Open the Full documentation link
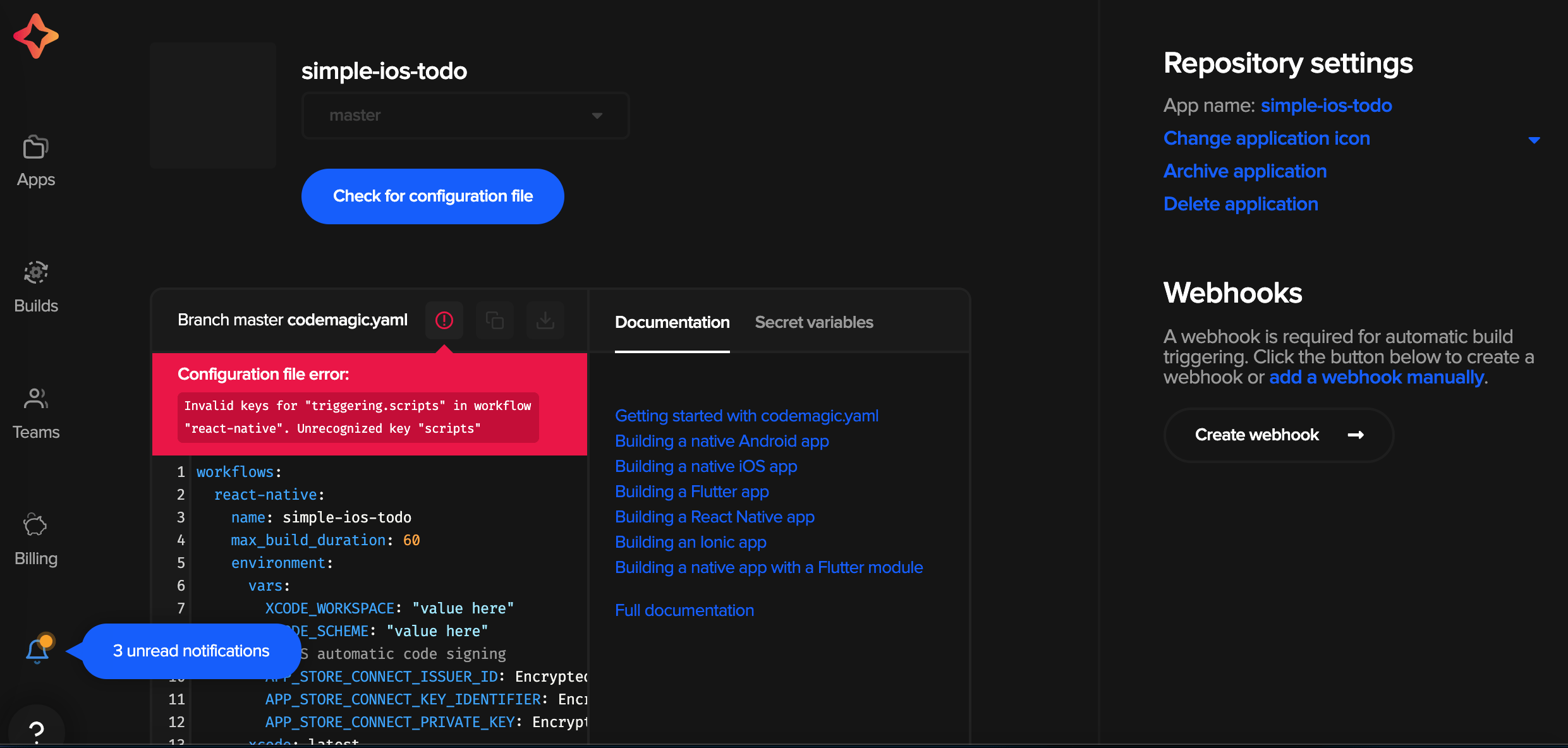 pyautogui.click(x=684, y=610)
